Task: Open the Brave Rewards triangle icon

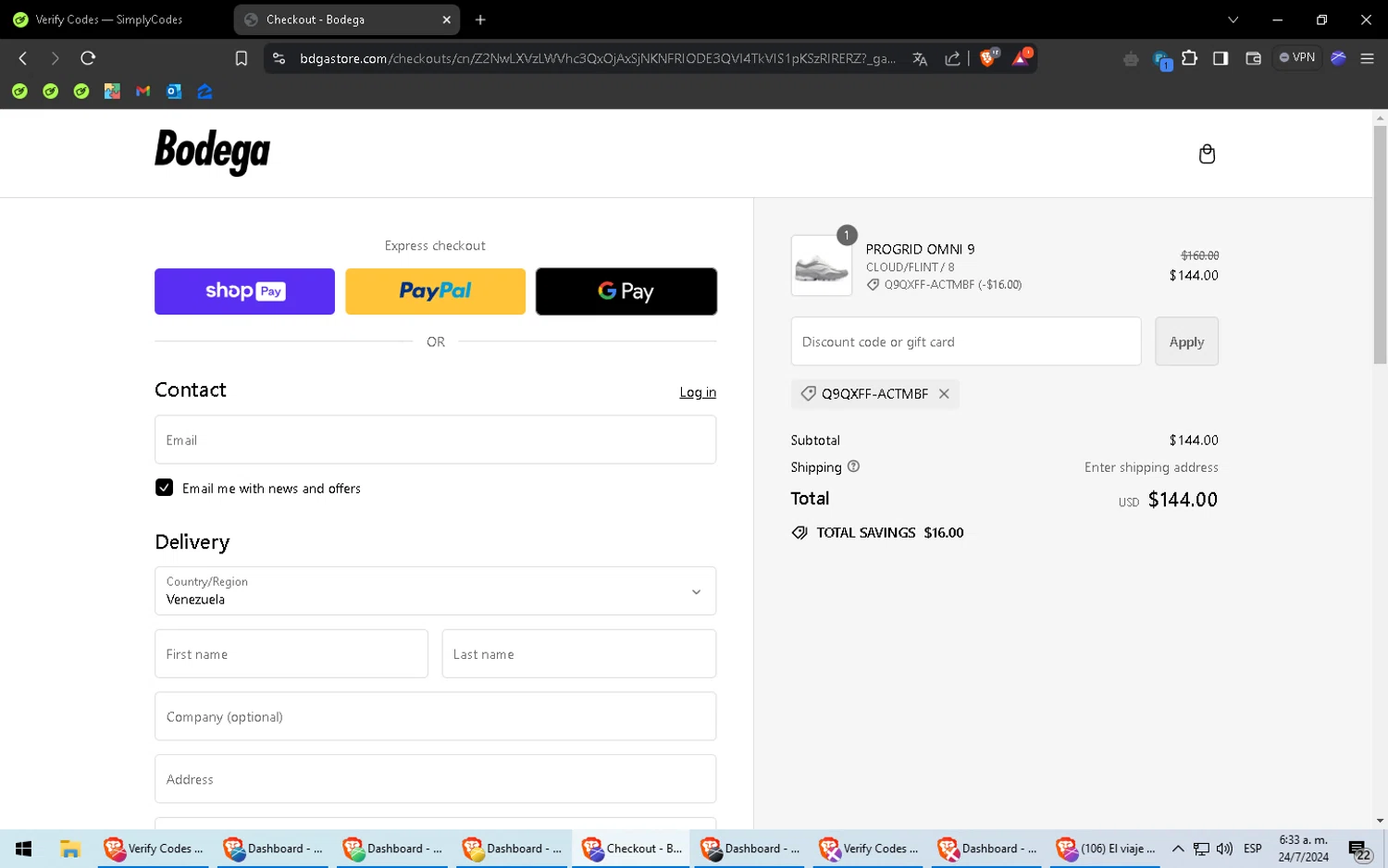Action: (1021, 58)
